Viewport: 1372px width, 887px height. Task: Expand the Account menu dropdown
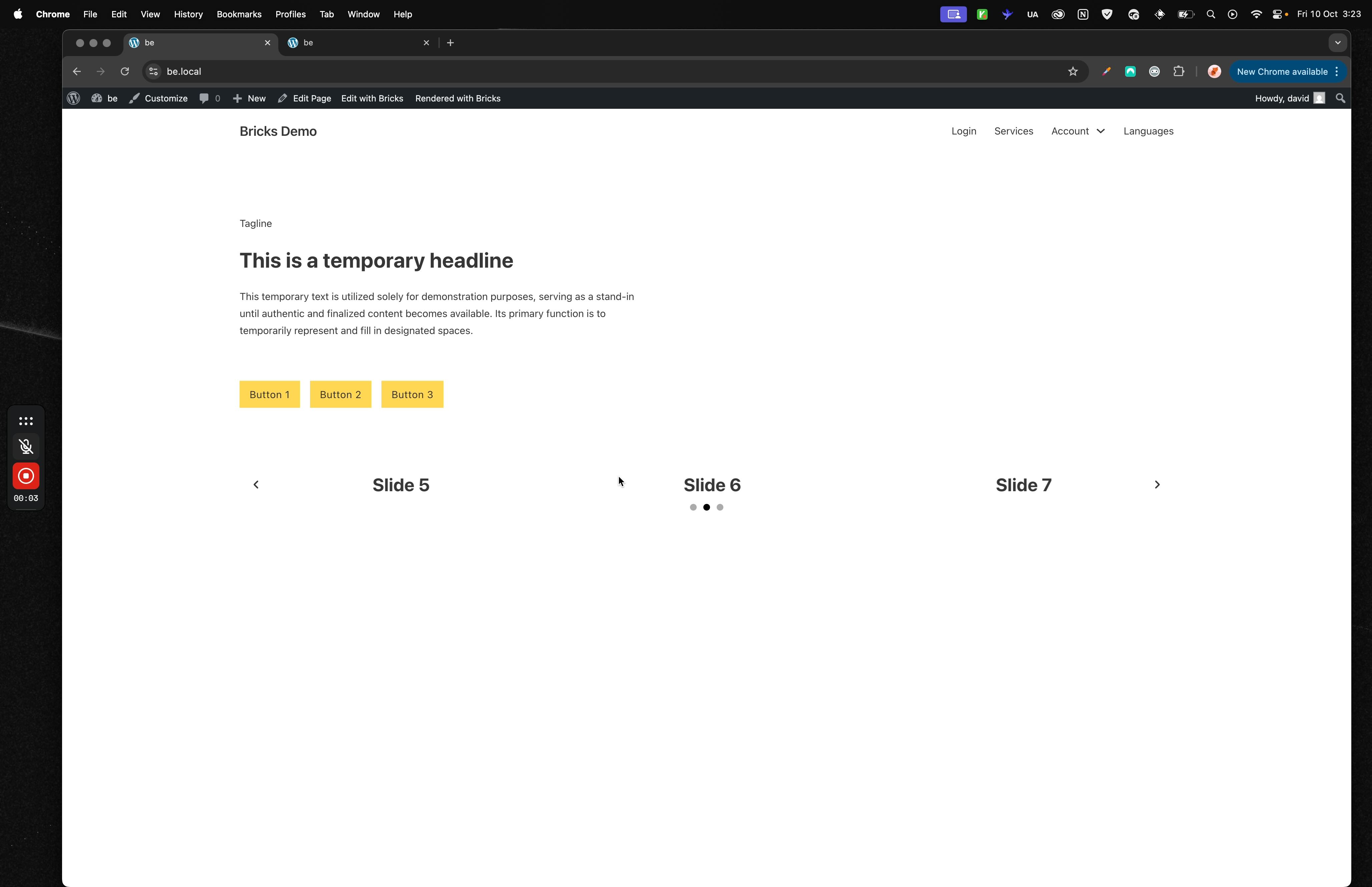[x=1078, y=131]
